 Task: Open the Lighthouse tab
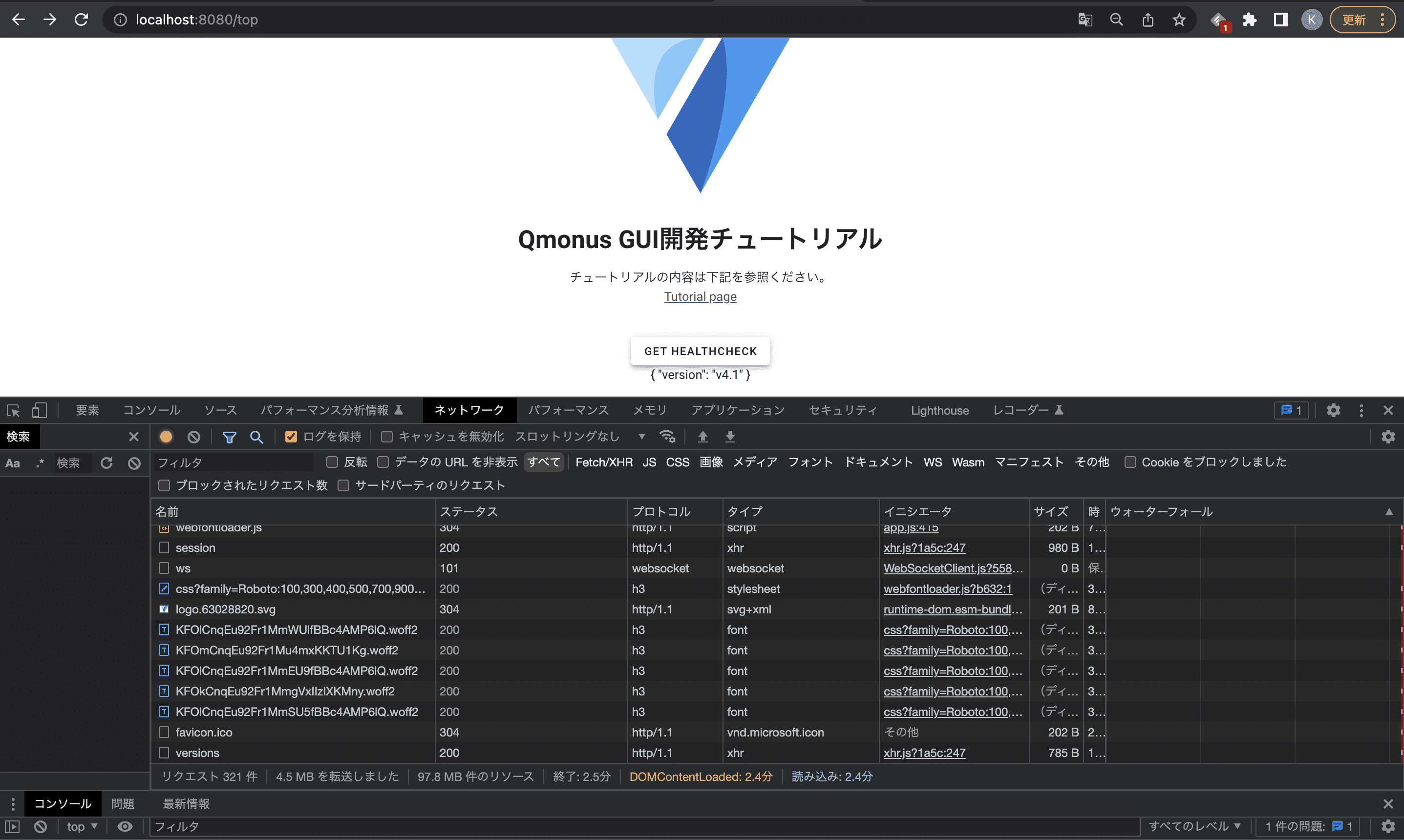pos(940,410)
